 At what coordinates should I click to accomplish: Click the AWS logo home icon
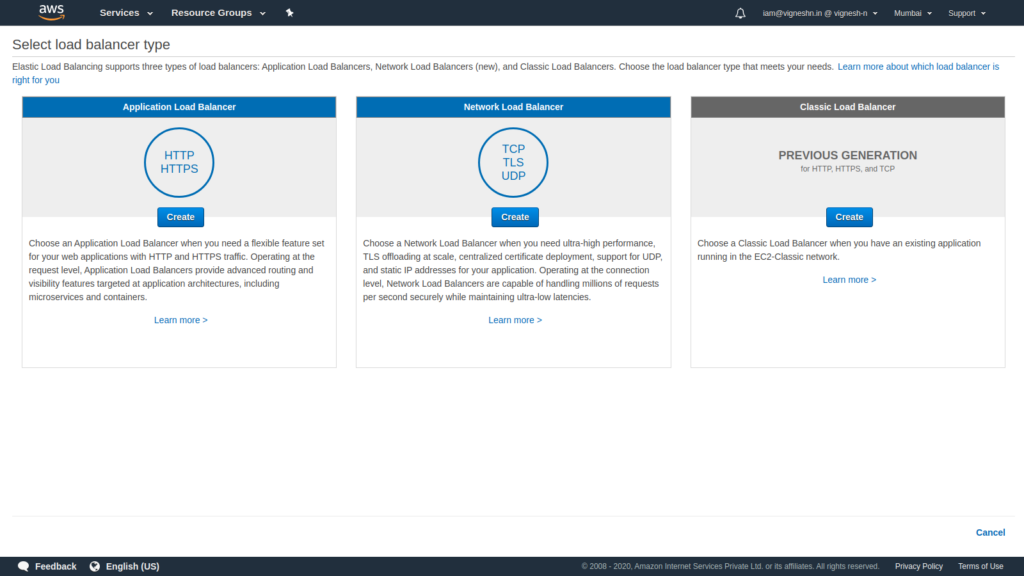coord(52,12)
